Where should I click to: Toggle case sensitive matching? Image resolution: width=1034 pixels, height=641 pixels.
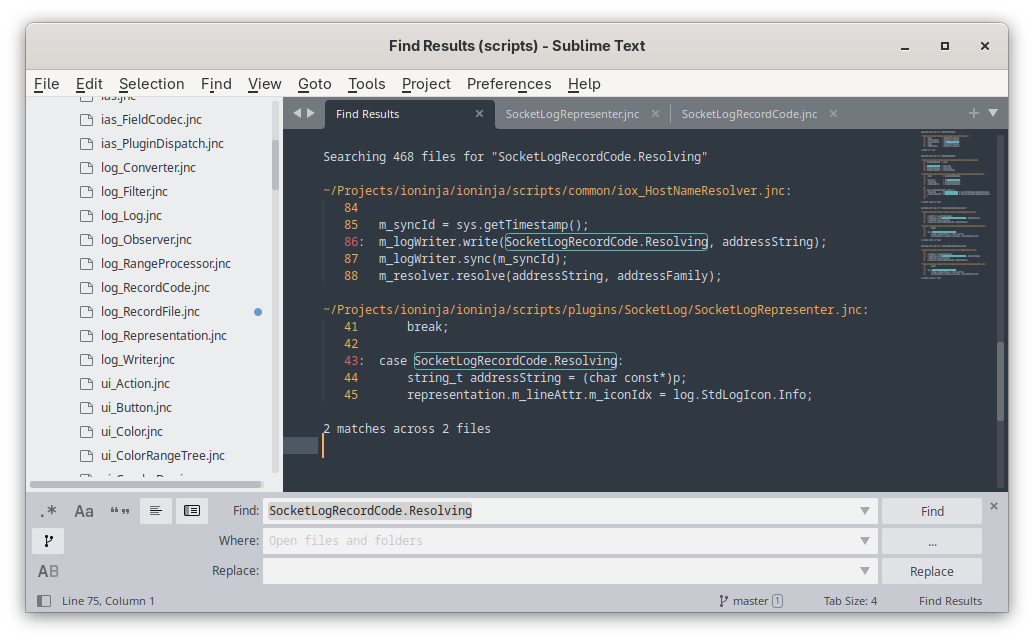pos(84,511)
